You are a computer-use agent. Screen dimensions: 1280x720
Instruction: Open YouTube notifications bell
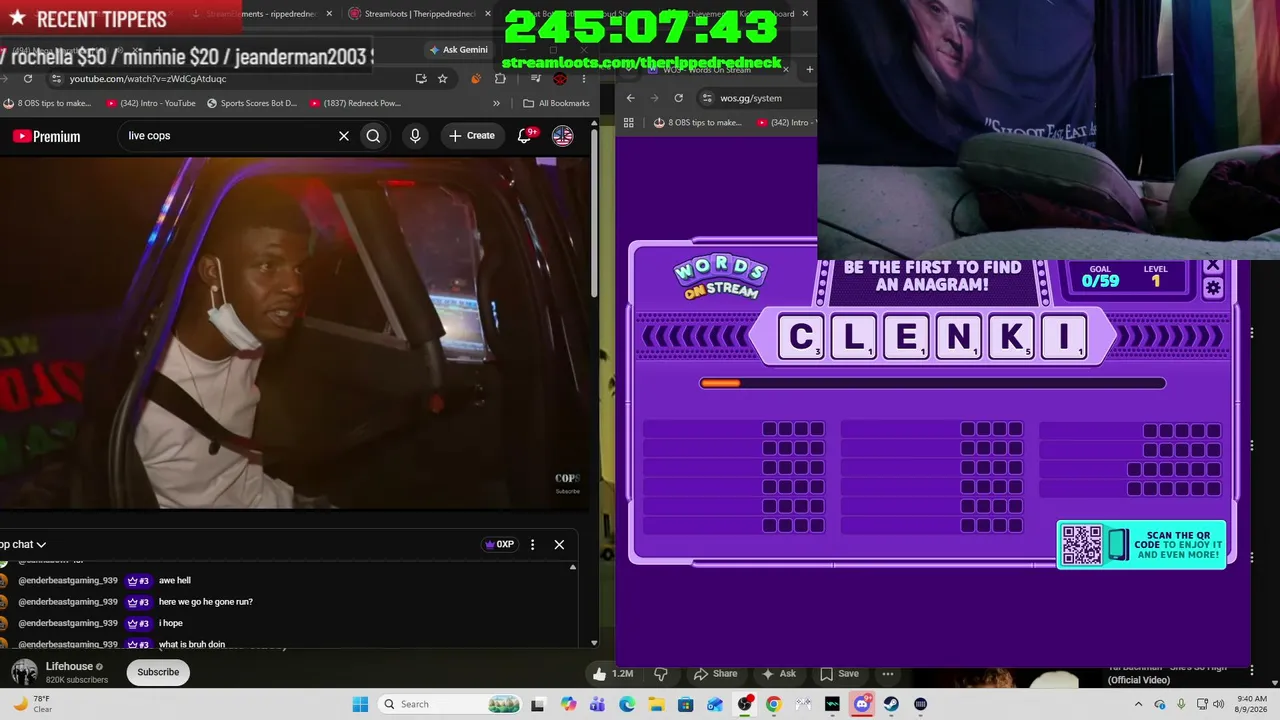pos(524,136)
